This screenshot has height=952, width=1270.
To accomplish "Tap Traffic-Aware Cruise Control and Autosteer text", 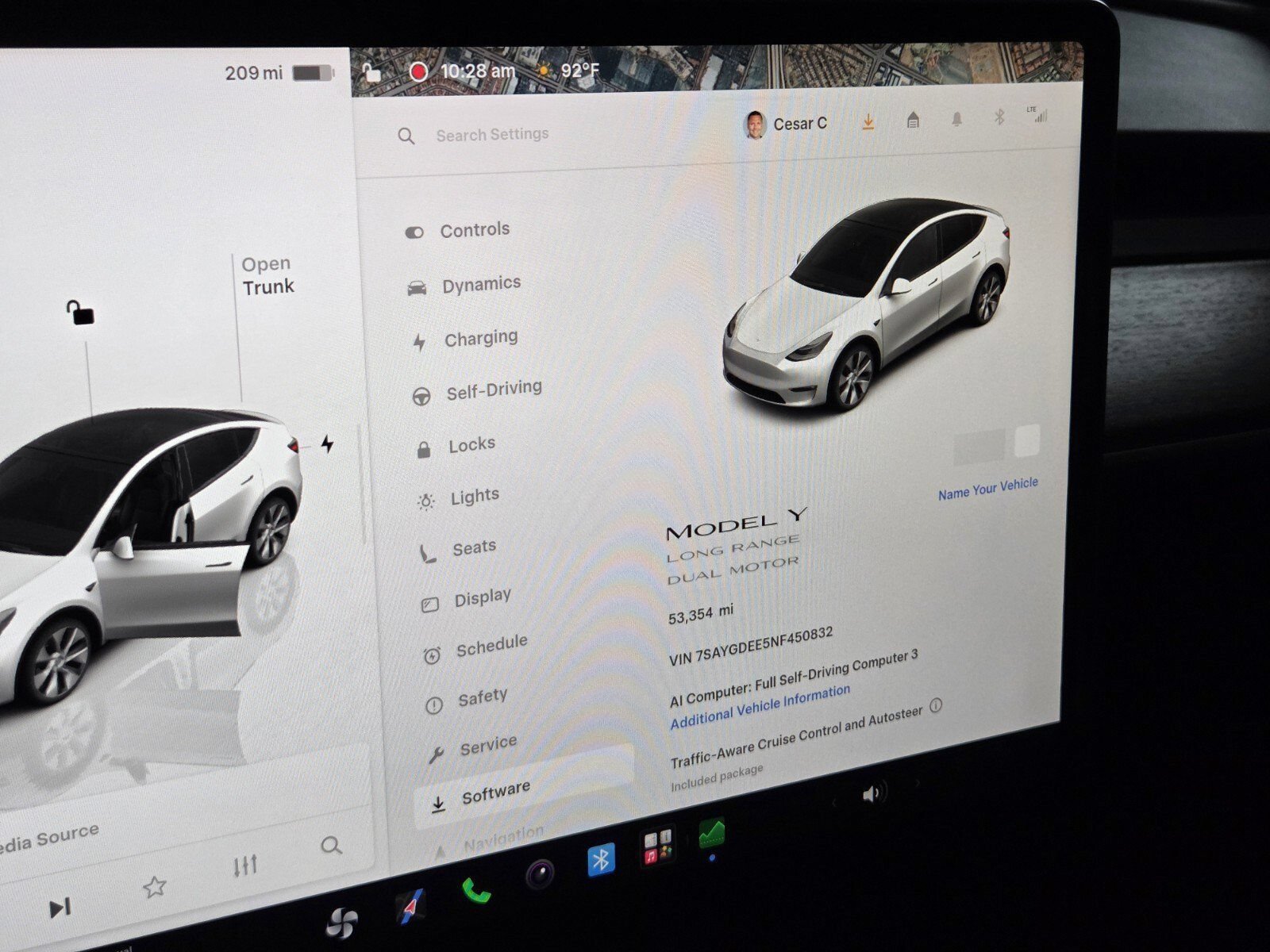I will click(796, 738).
